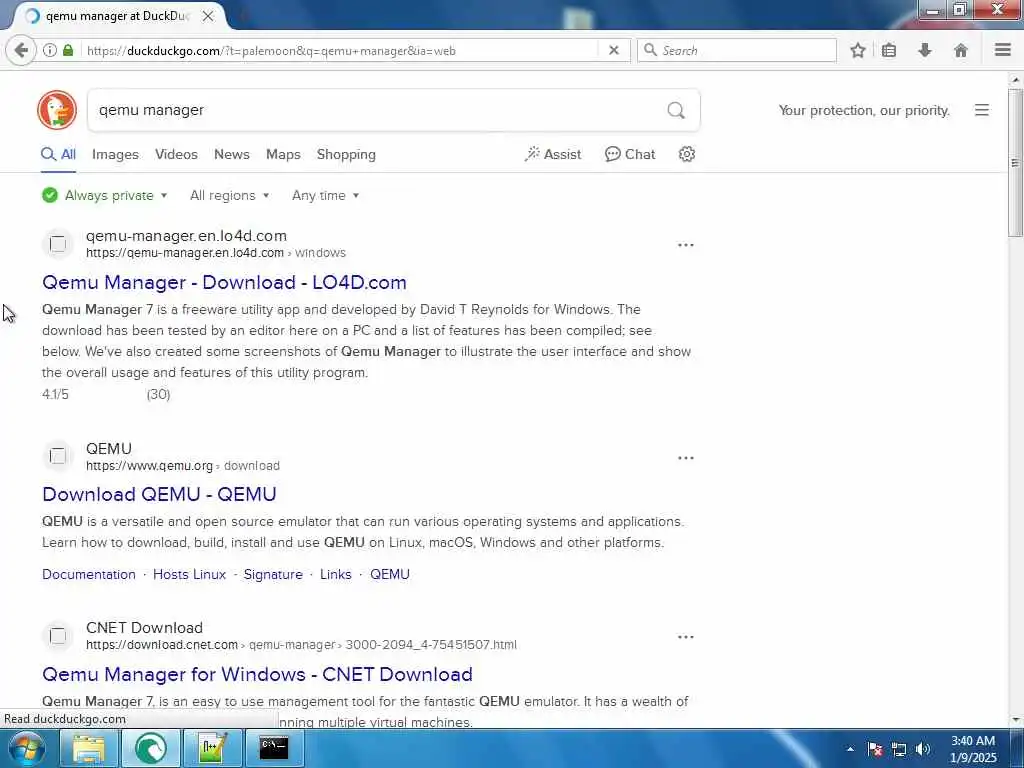This screenshot has width=1024, height=768.
Task: Open Command Prompt from the taskbar
Action: tap(274, 748)
